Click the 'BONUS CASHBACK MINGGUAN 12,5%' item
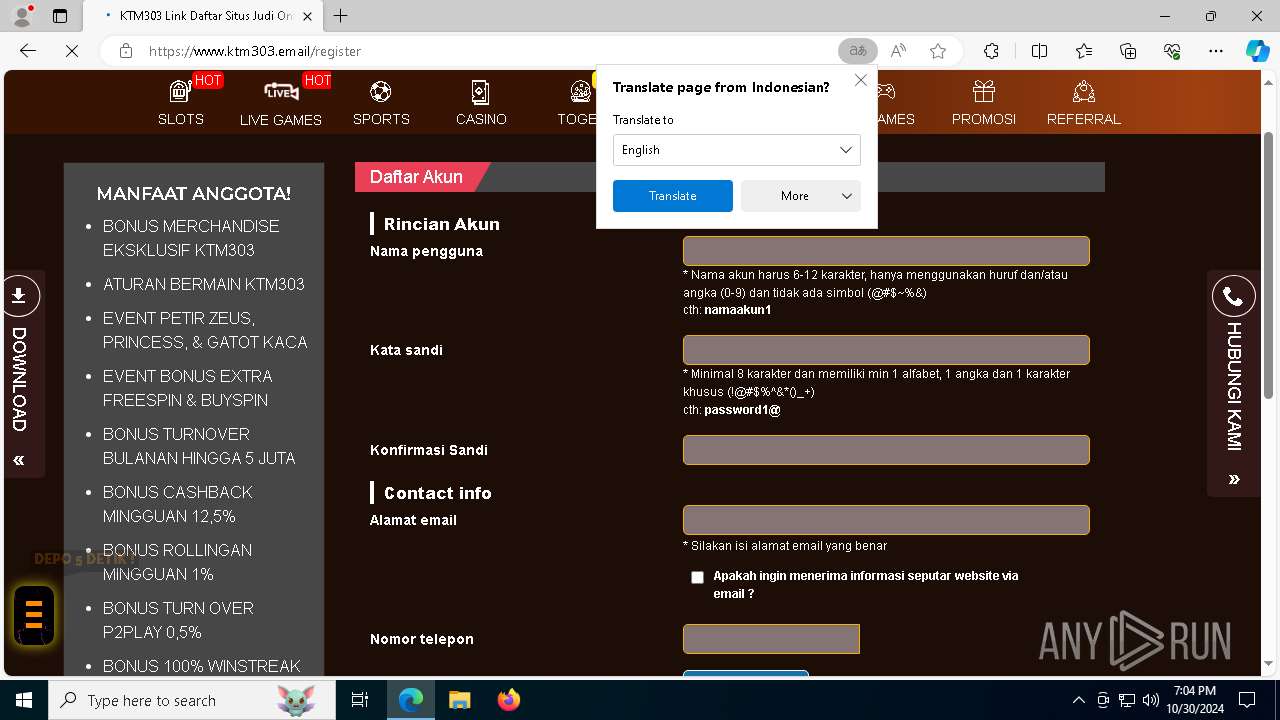Viewport: 1280px width, 720px height. coord(178,504)
